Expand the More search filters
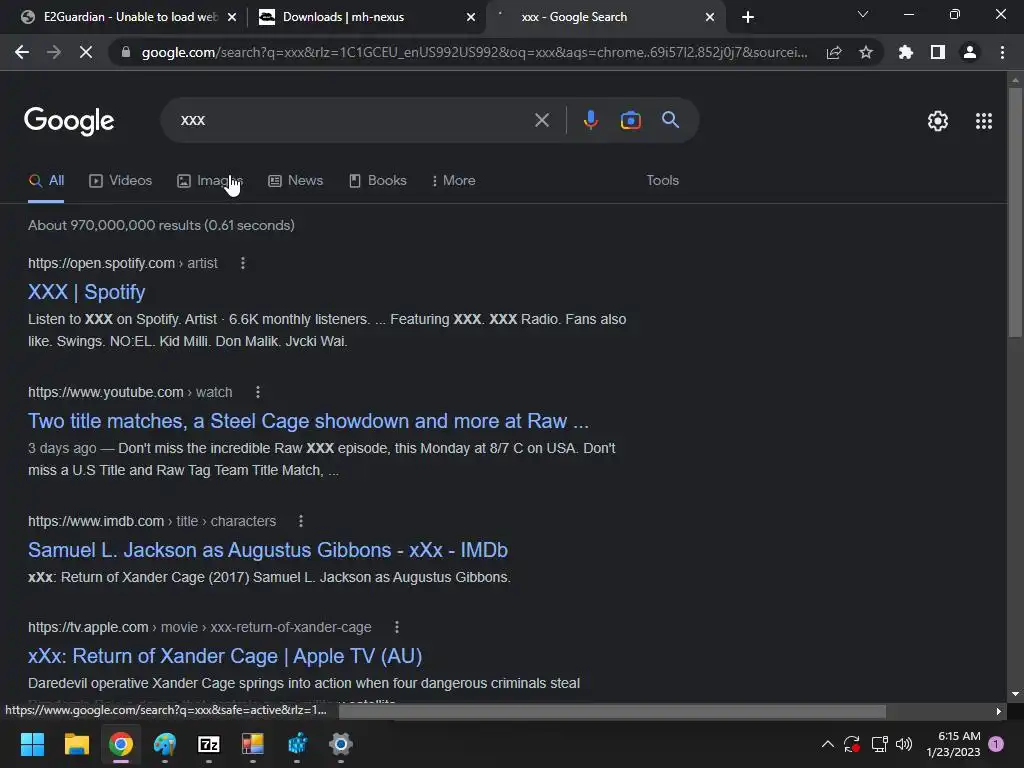Image resolution: width=1024 pixels, height=768 pixels. [x=454, y=180]
